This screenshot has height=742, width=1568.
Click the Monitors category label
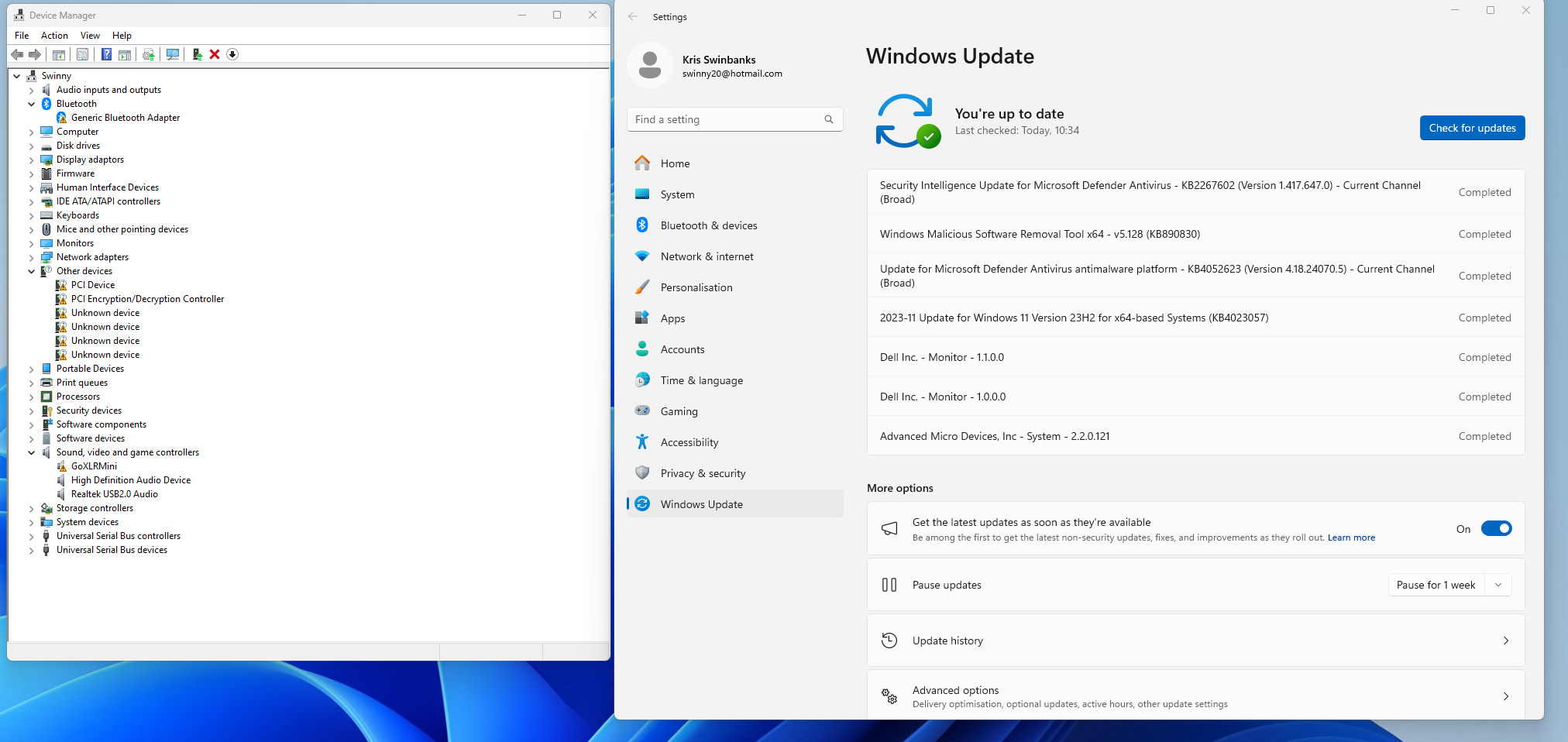click(x=75, y=243)
